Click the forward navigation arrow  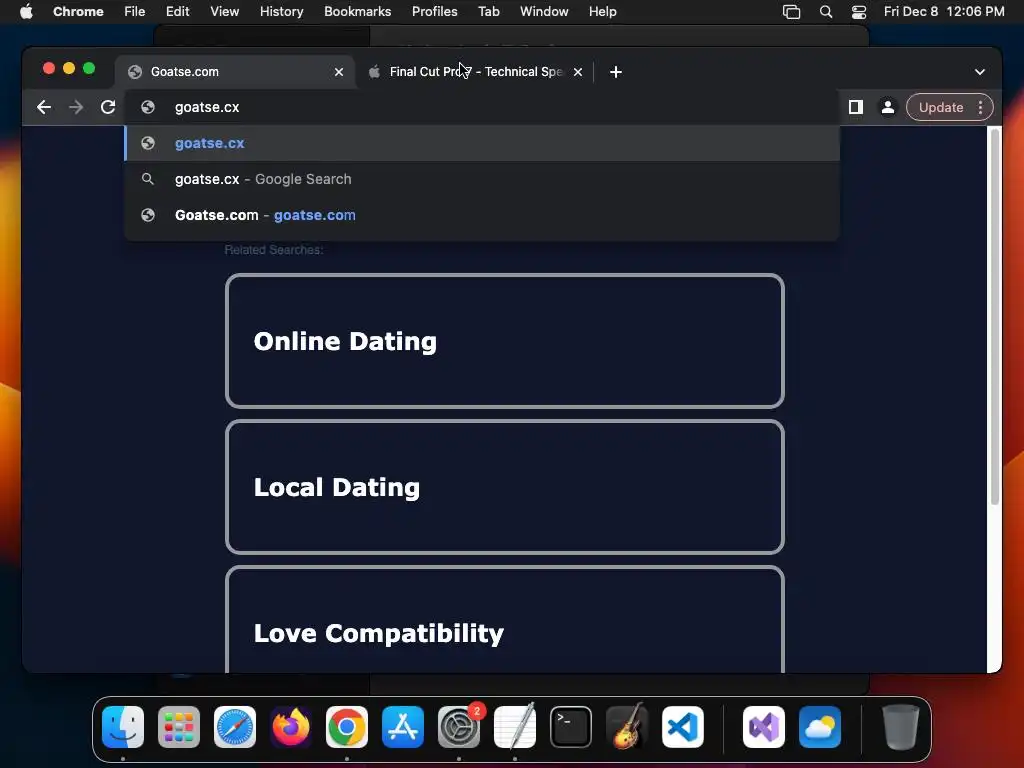point(76,107)
